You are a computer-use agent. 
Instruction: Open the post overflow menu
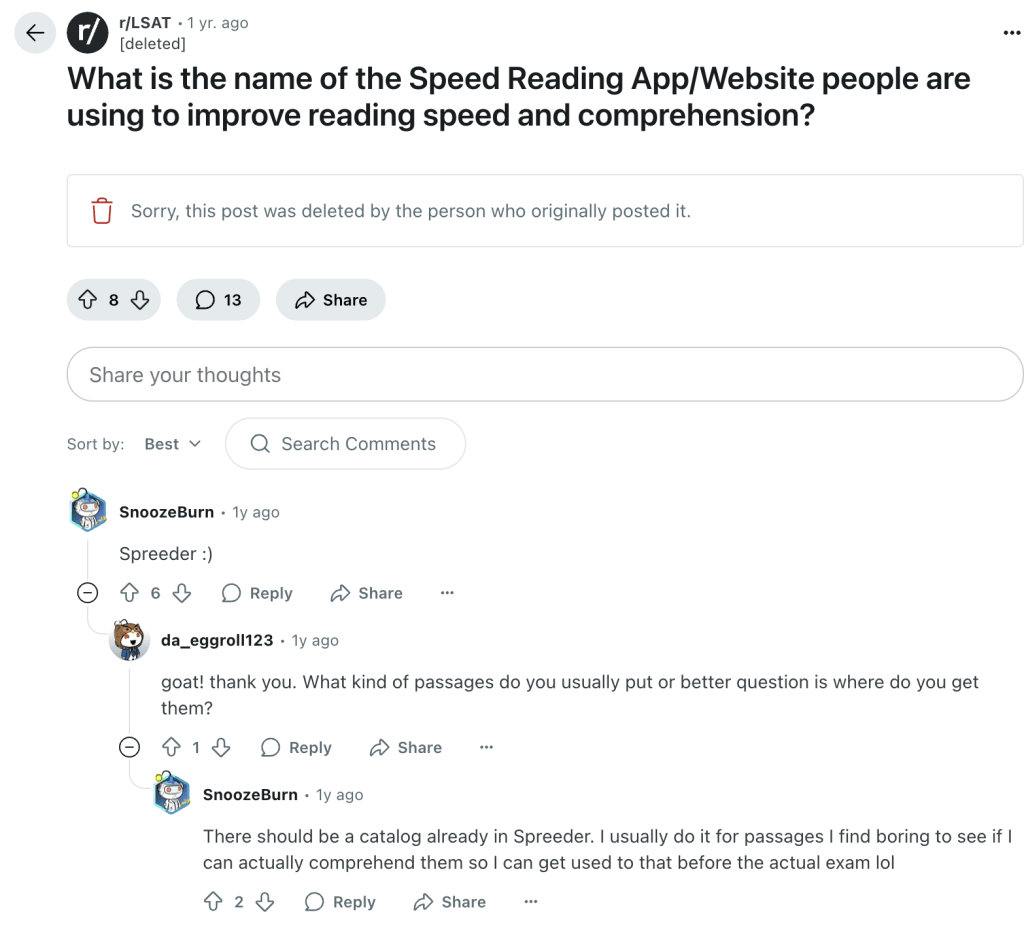pyautogui.click(x=1010, y=32)
